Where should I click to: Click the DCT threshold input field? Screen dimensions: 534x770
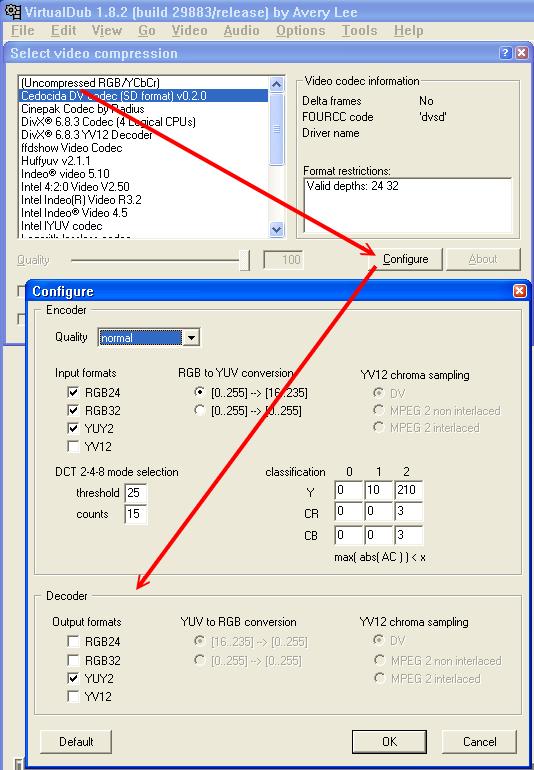click(136, 493)
